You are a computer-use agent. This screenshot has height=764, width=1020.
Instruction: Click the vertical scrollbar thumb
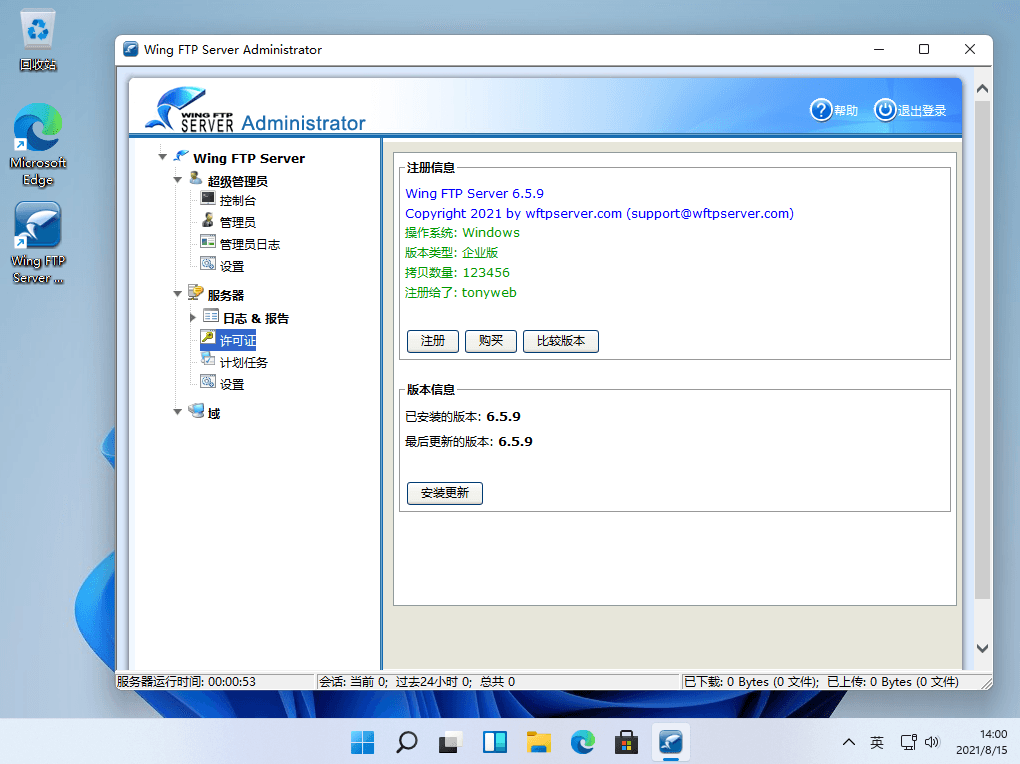(x=983, y=349)
